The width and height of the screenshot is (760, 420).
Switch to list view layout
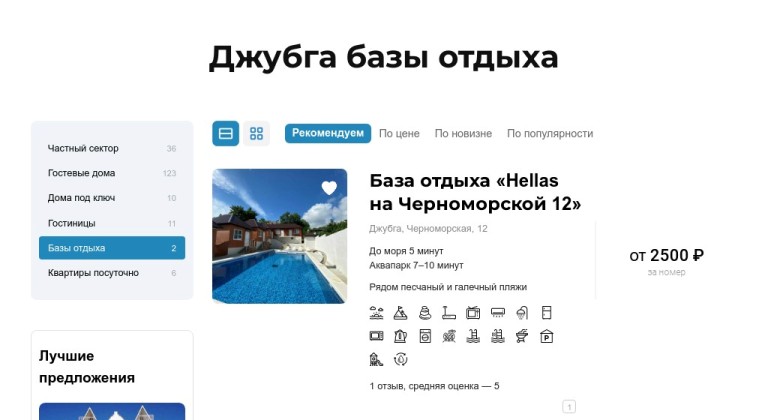coord(226,134)
